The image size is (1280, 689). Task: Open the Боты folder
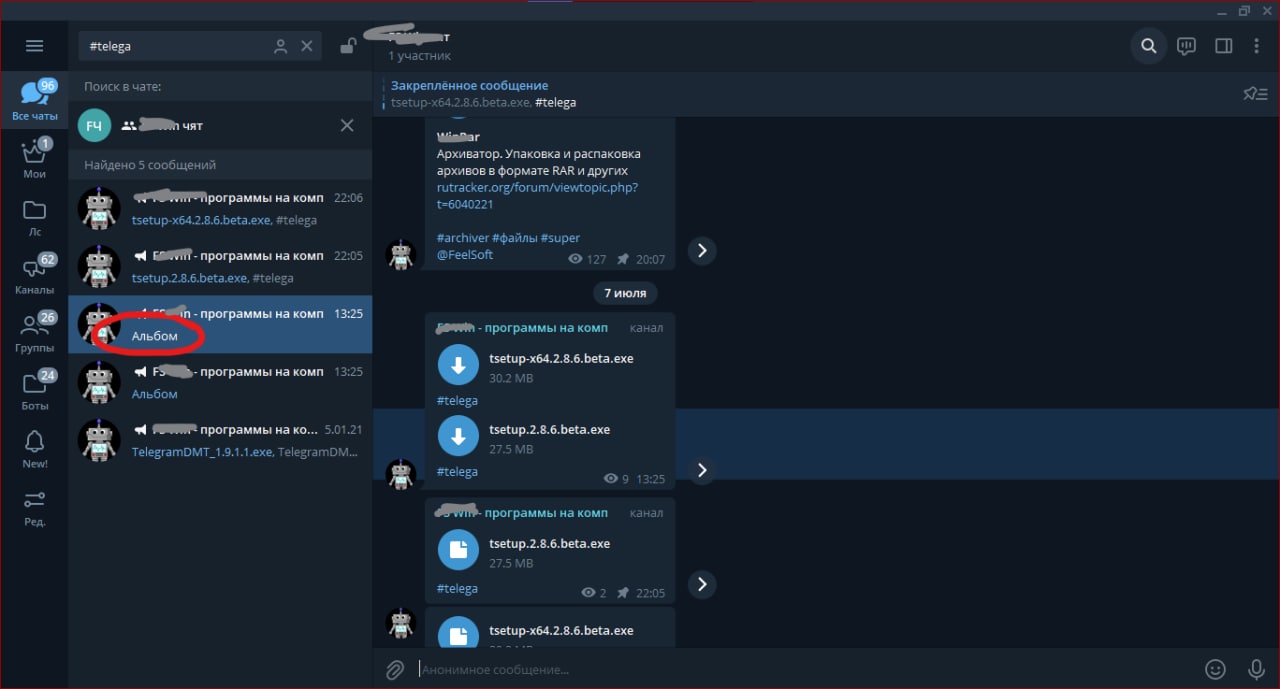(x=35, y=391)
